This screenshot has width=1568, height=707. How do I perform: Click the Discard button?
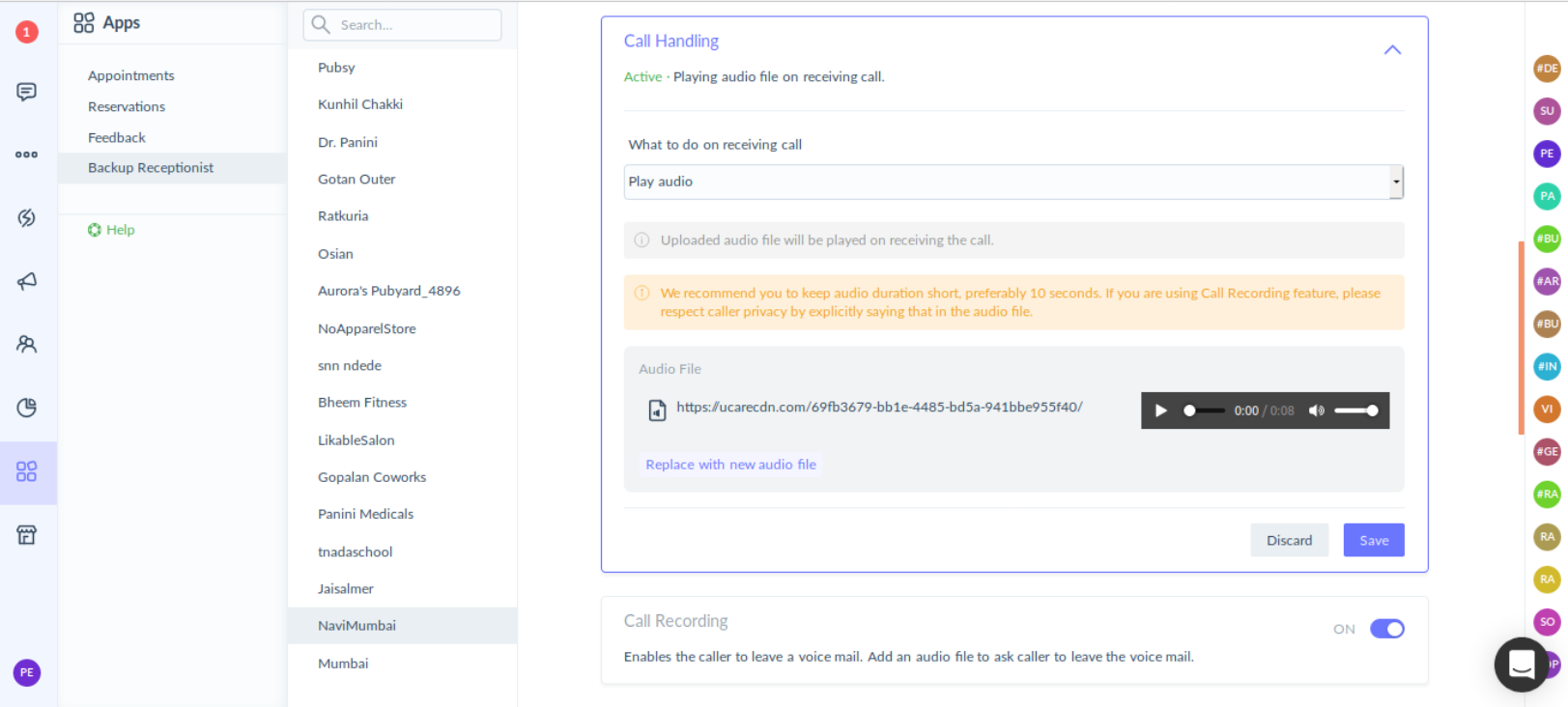click(x=1289, y=540)
